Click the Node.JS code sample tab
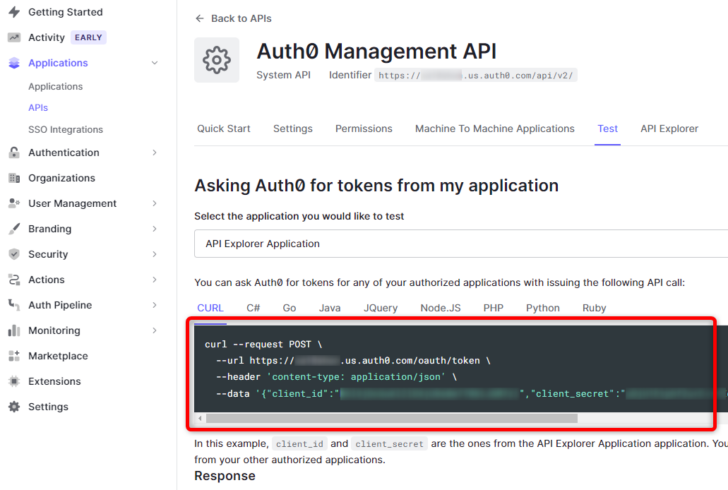The width and height of the screenshot is (728, 490). (441, 308)
